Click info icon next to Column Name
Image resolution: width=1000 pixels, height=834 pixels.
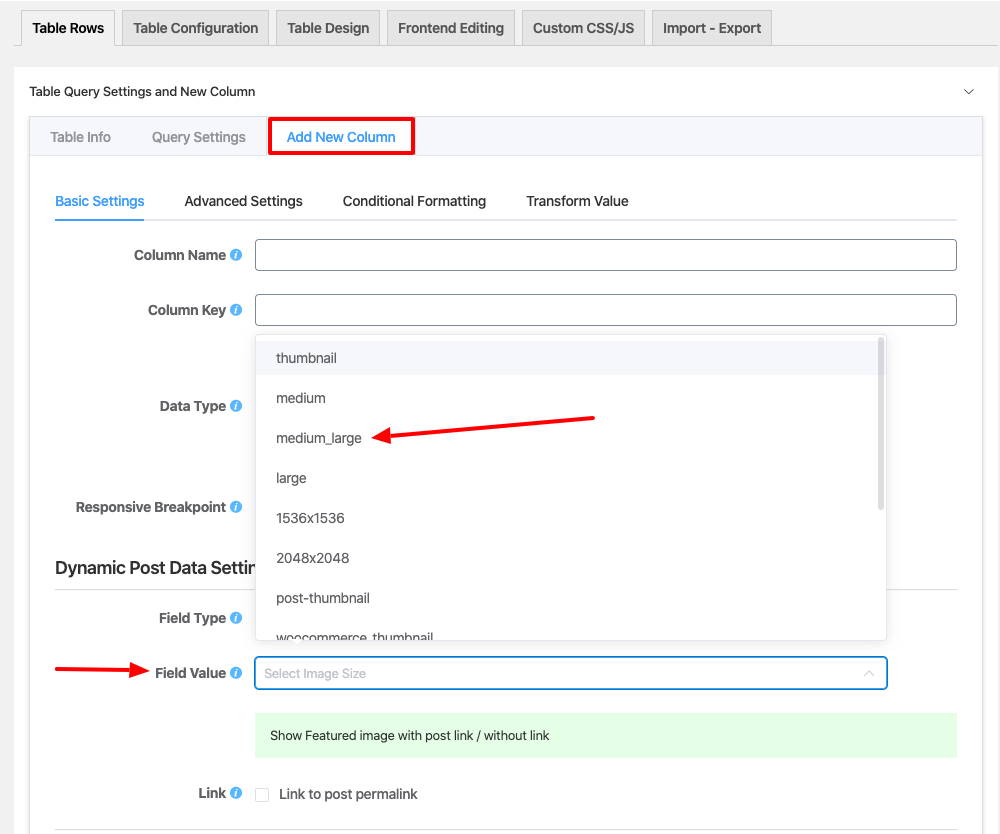pyautogui.click(x=236, y=255)
